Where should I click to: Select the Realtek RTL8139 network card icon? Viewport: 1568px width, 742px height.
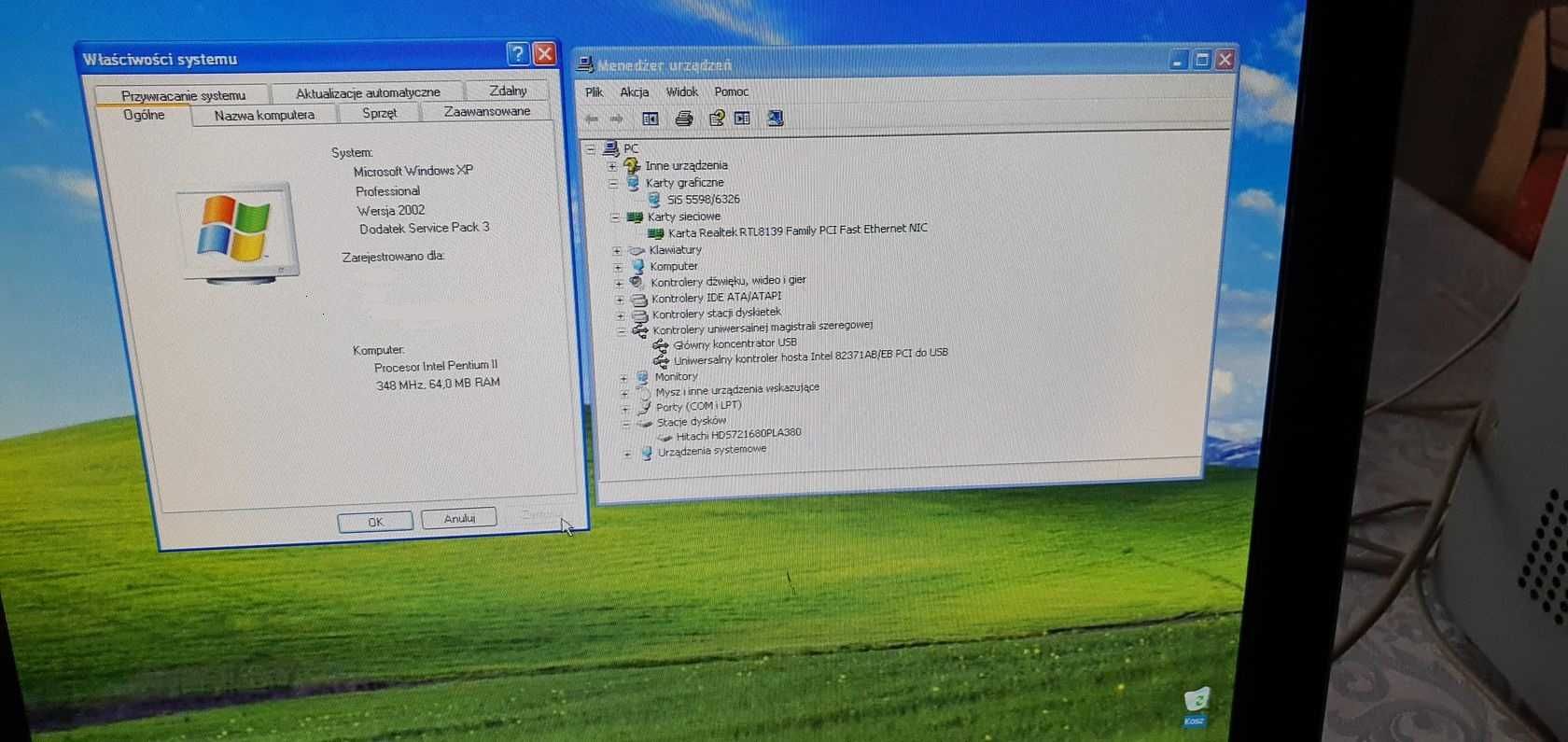click(x=655, y=232)
